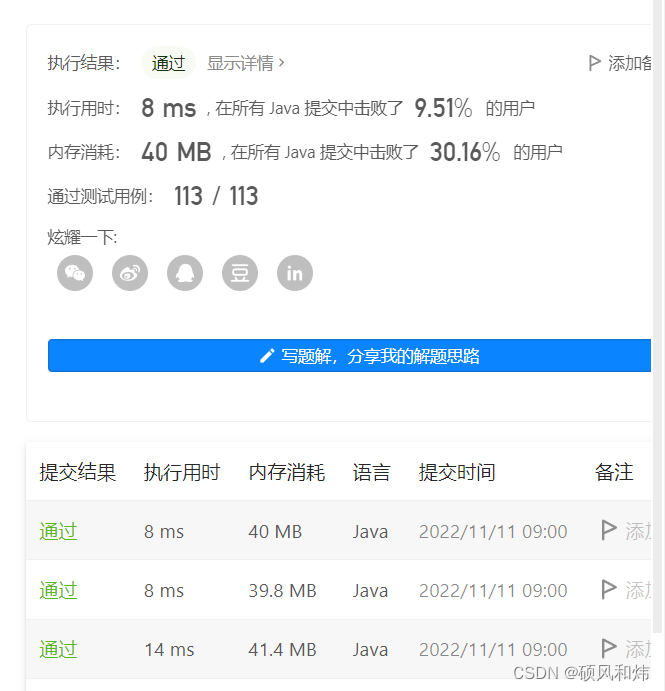This screenshot has width=665, height=691.
Task: Click the vertical scrollbar on the right edge
Action: [659, 317]
